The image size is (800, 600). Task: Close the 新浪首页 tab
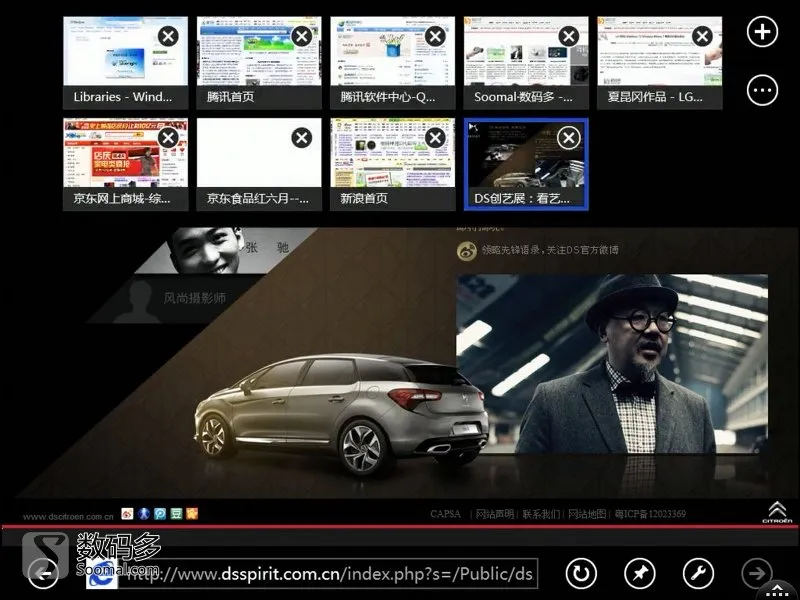point(435,138)
